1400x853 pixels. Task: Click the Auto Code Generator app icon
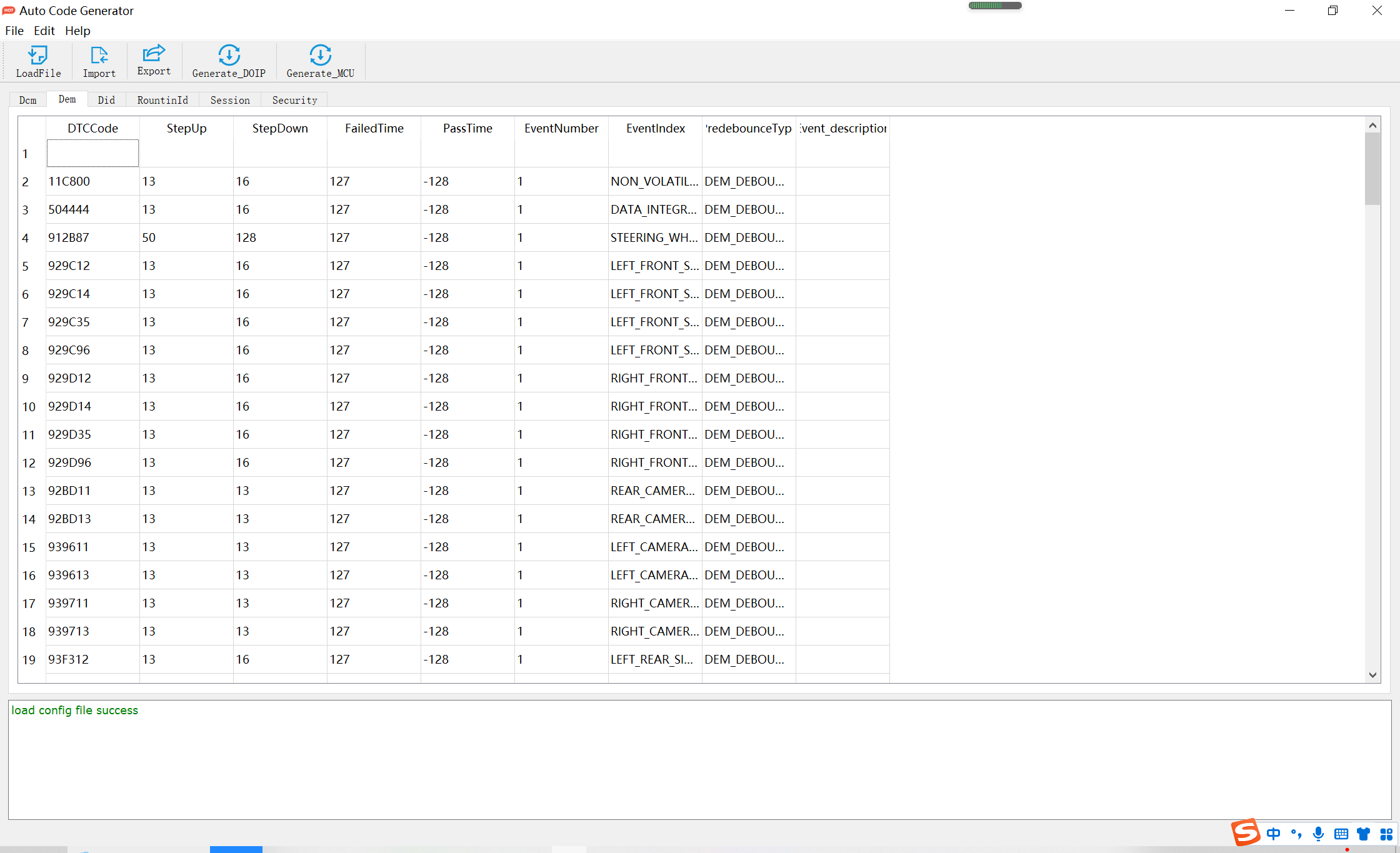click(x=9, y=11)
